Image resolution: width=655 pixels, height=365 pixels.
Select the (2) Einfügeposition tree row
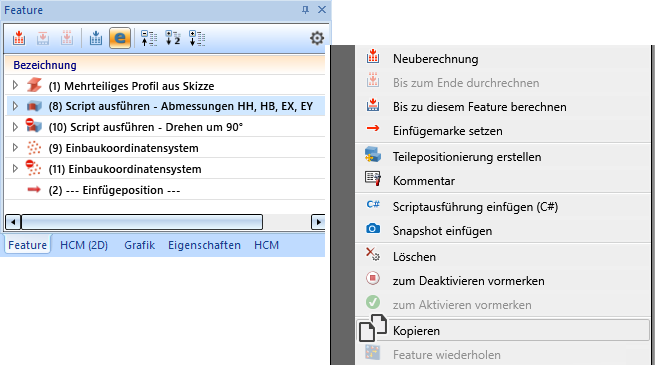(165, 190)
